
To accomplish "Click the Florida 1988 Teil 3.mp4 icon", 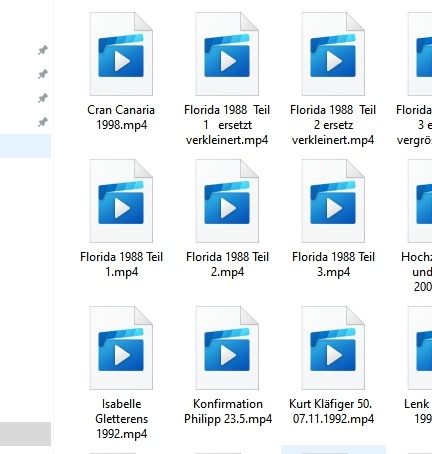I will click(x=333, y=201).
